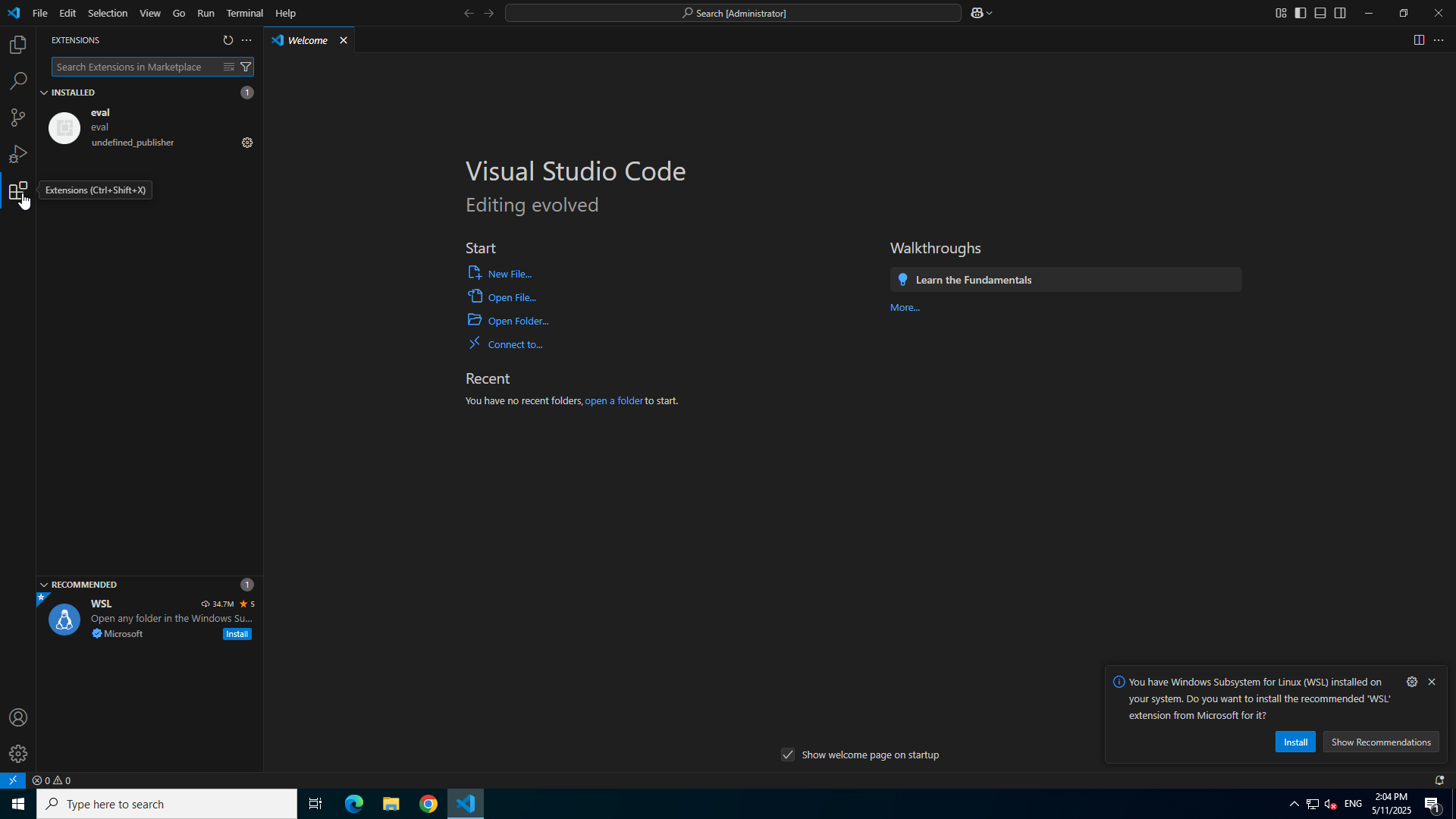Open the Explorer view in activity bar
This screenshot has height=819, width=1456.
click(x=18, y=45)
